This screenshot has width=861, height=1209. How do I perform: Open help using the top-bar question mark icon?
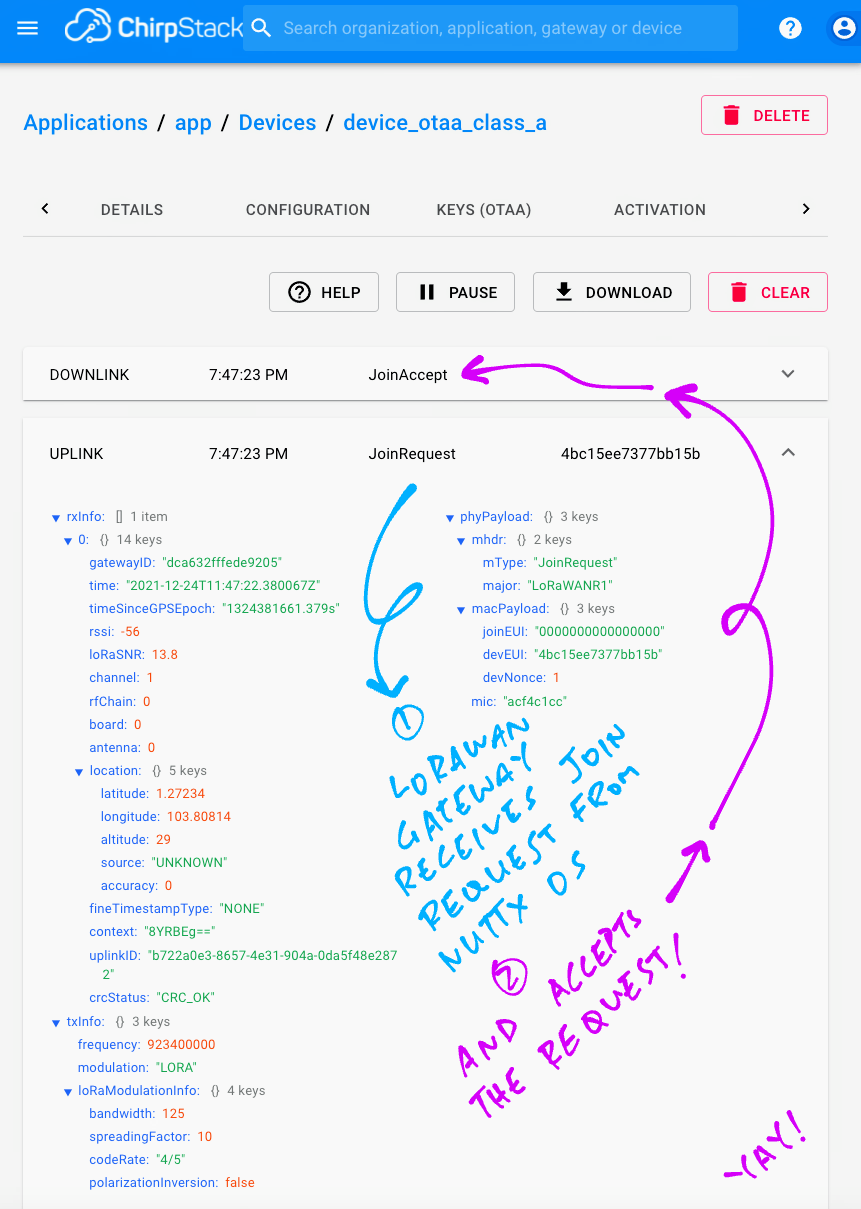tap(790, 27)
